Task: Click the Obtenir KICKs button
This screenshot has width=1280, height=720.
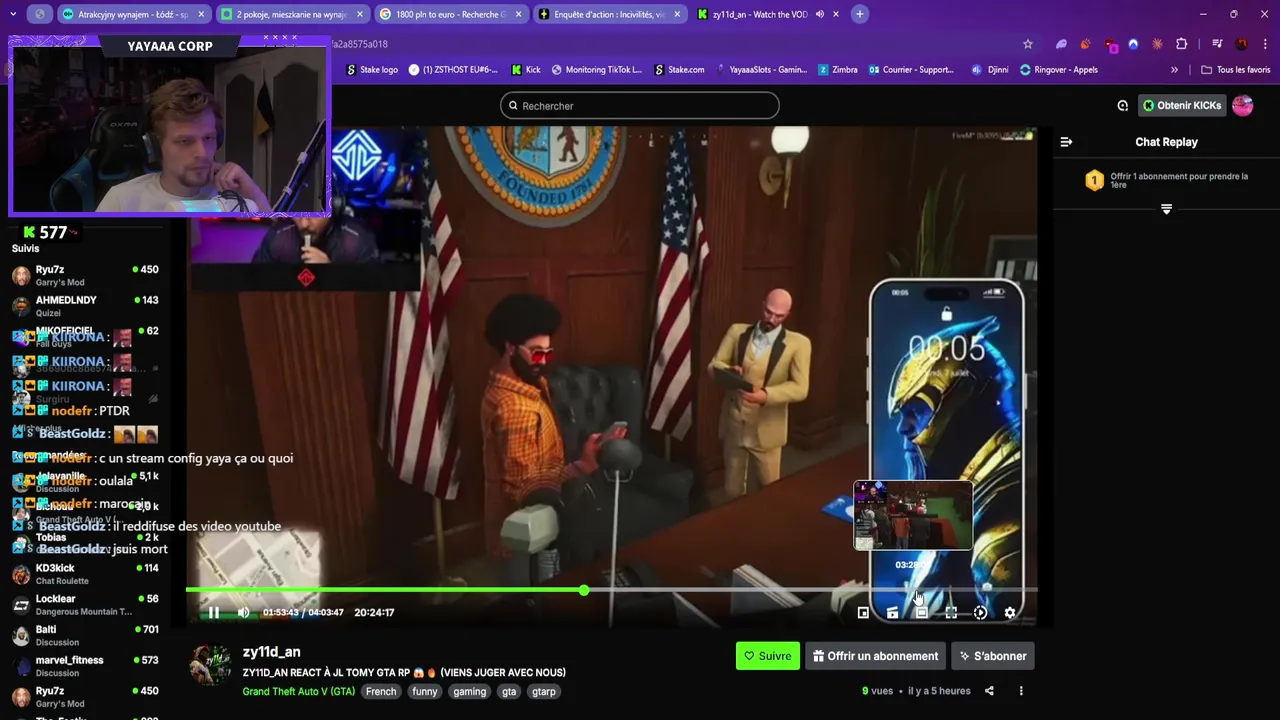Action: [1182, 105]
